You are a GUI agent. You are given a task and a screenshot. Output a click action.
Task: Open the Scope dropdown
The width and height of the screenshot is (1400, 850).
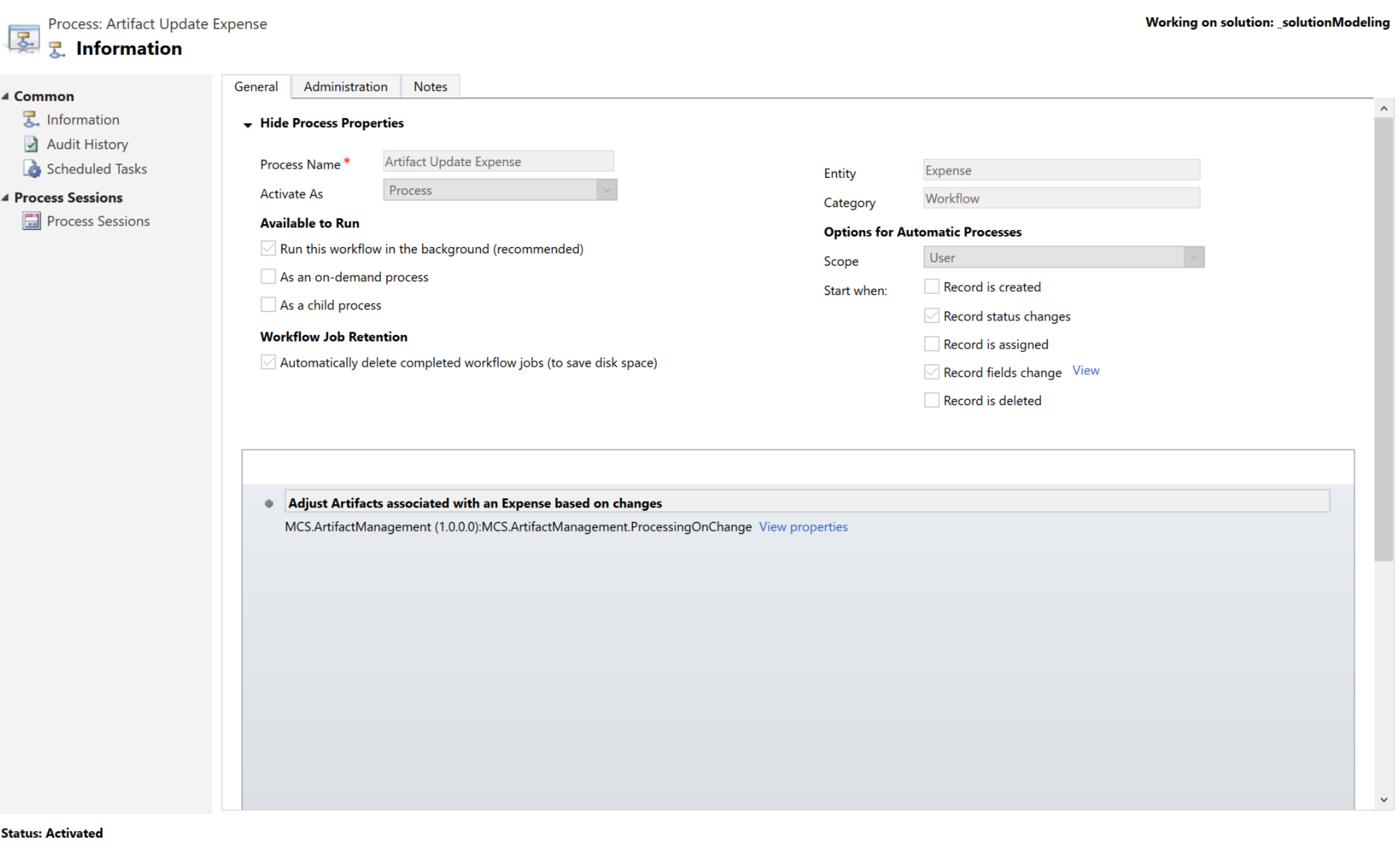pyautogui.click(x=1193, y=257)
